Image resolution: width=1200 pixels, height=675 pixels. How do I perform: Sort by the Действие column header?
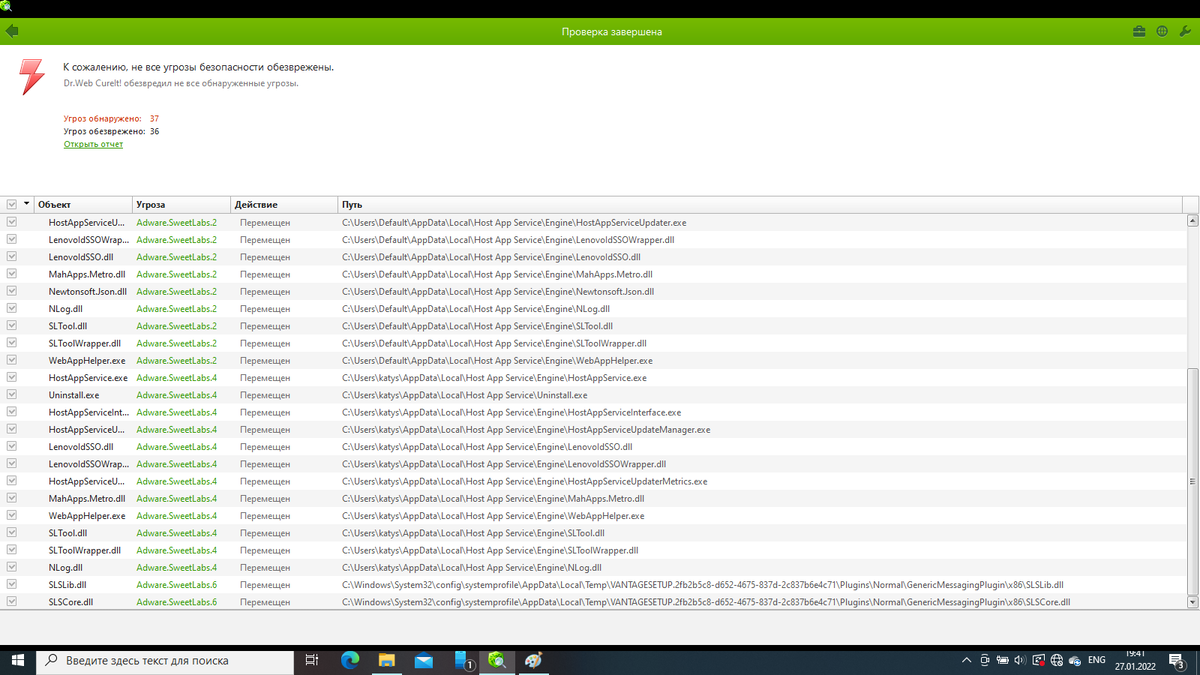[x=283, y=204]
